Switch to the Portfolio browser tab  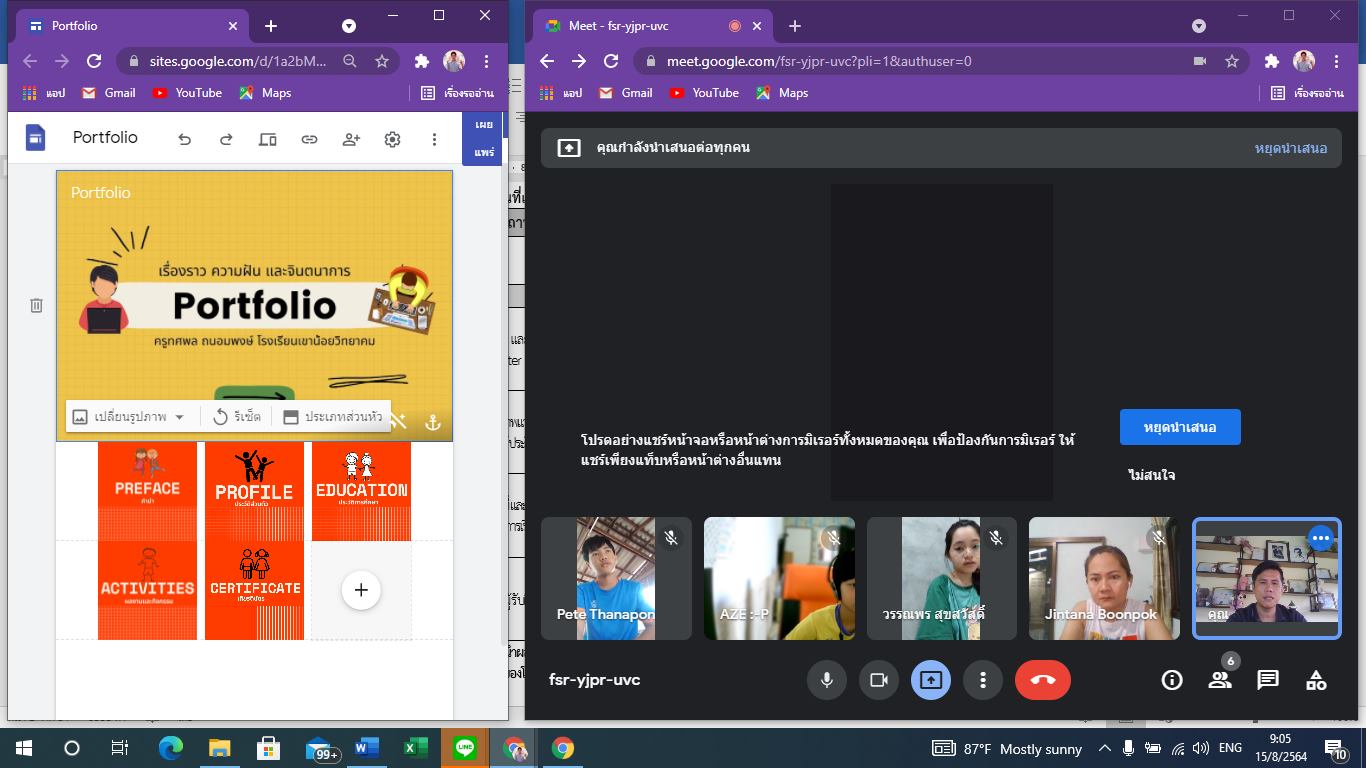[120, 26]
